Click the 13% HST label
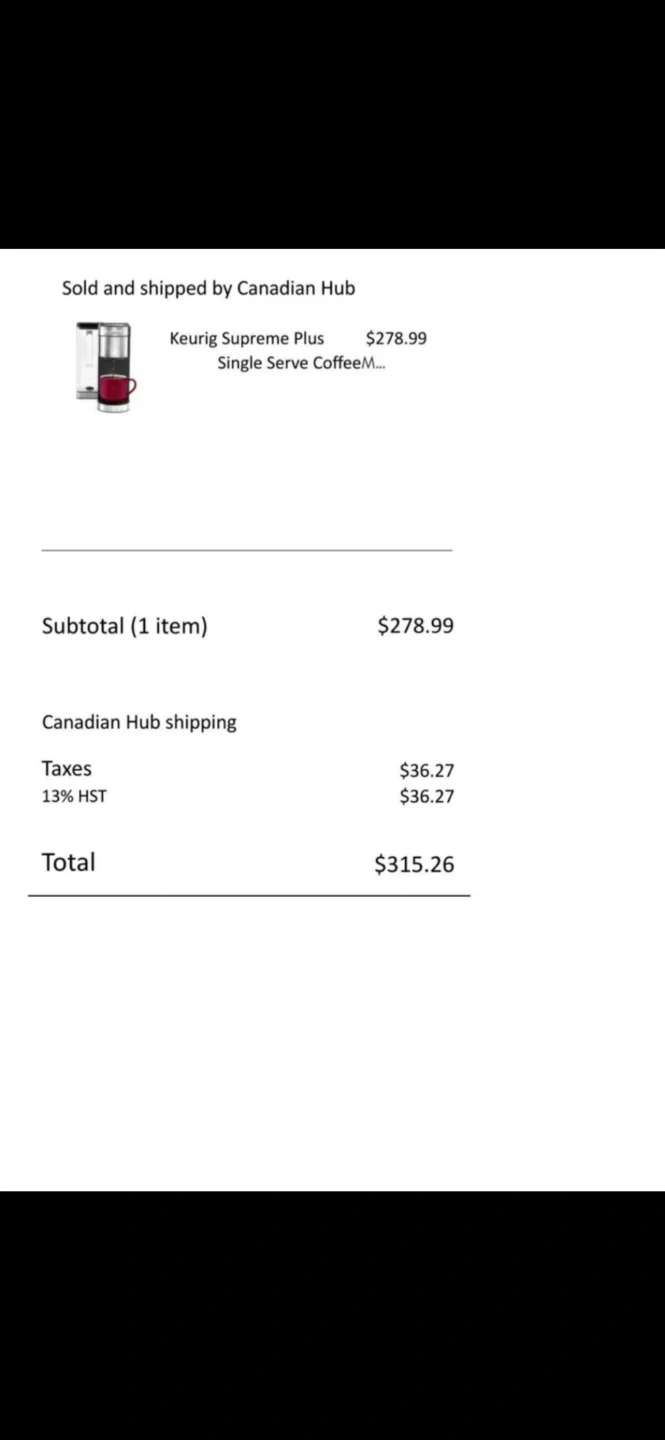 point(74,797)
